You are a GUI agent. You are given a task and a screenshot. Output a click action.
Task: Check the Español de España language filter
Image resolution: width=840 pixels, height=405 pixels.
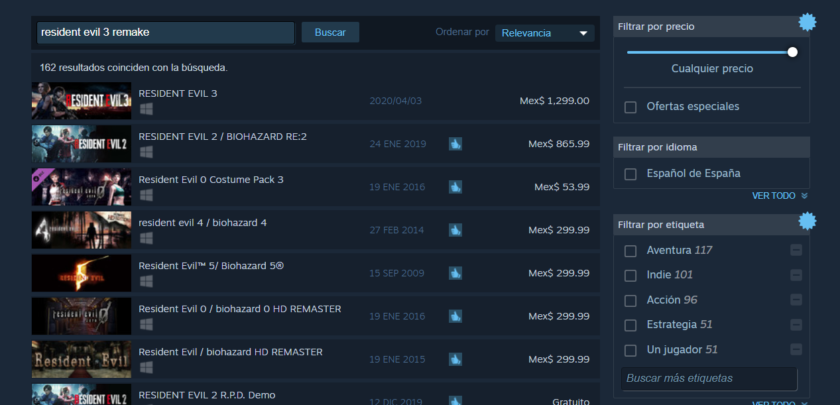point(631,174)
